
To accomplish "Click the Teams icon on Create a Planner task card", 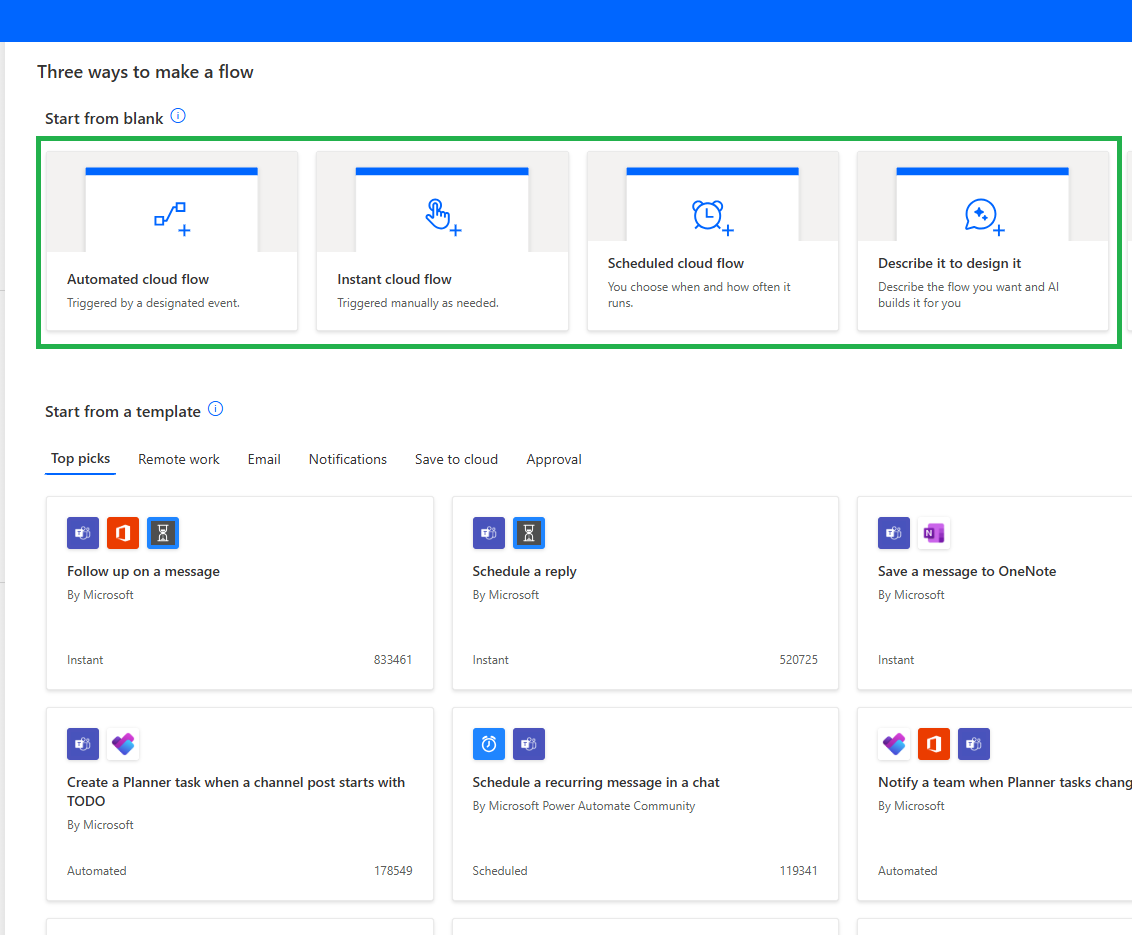I will [x=83, y=744].
